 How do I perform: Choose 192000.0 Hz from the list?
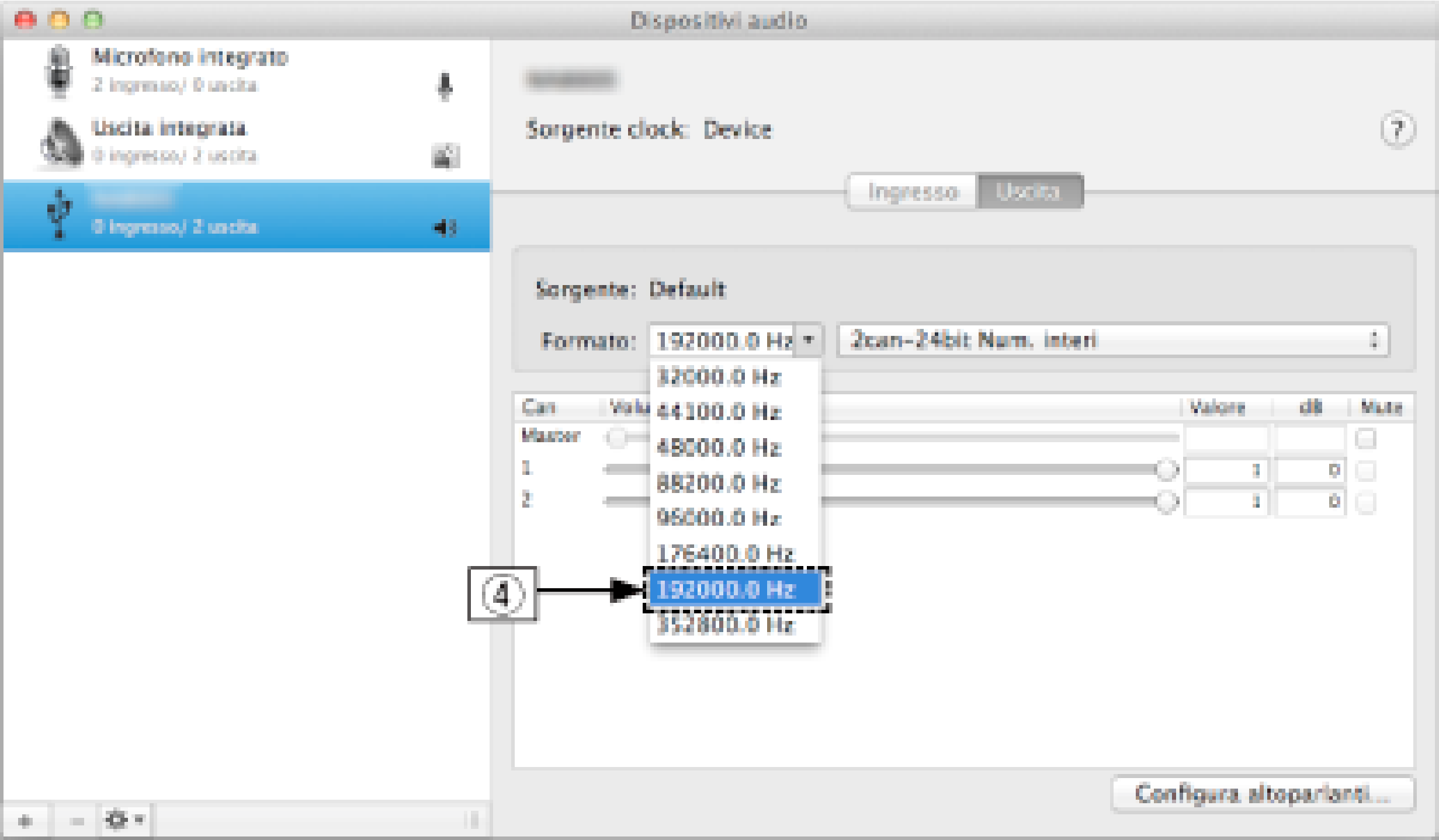(x=735, y=589)
